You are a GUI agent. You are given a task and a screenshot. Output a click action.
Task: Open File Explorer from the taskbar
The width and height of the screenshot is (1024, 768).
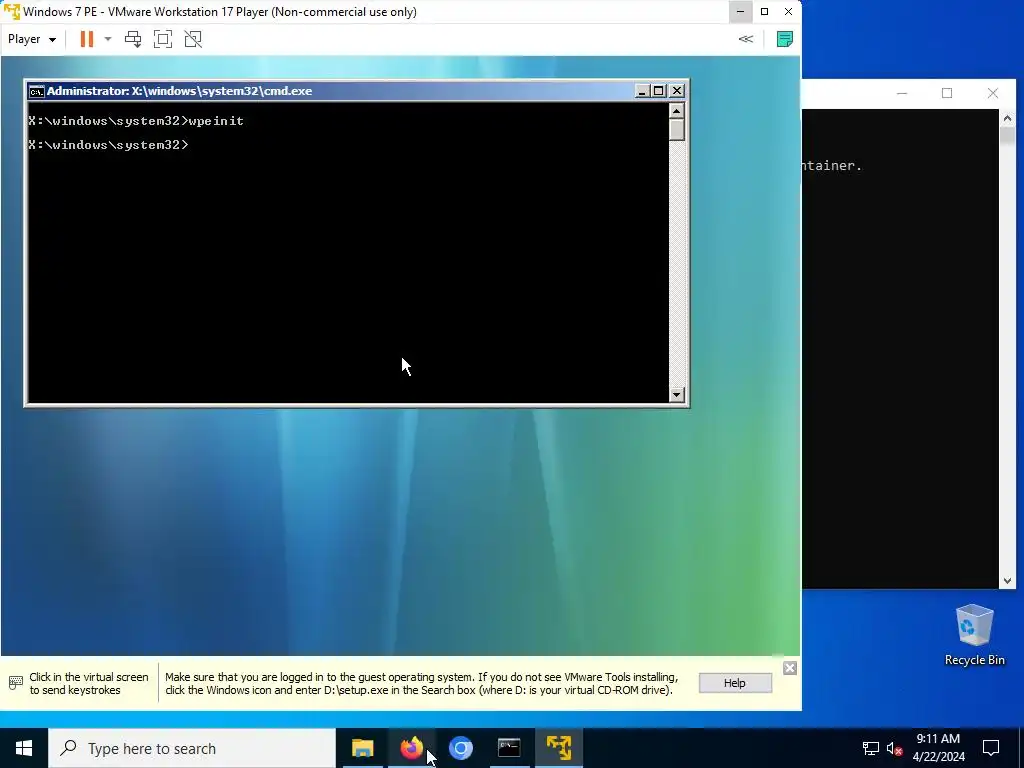362,748
